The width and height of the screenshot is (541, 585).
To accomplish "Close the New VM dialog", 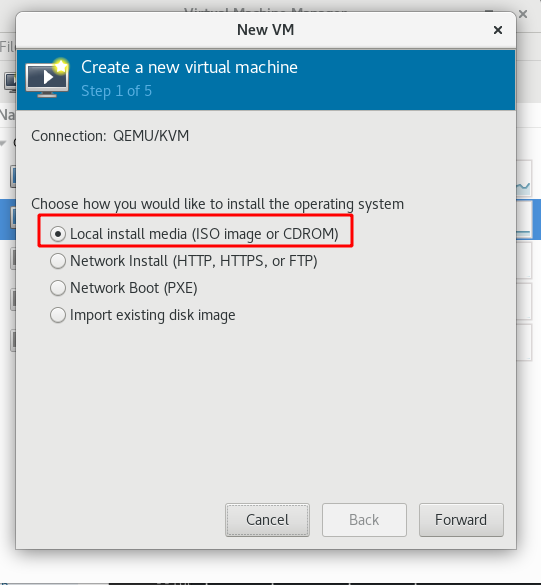I will tap(498, 30).
